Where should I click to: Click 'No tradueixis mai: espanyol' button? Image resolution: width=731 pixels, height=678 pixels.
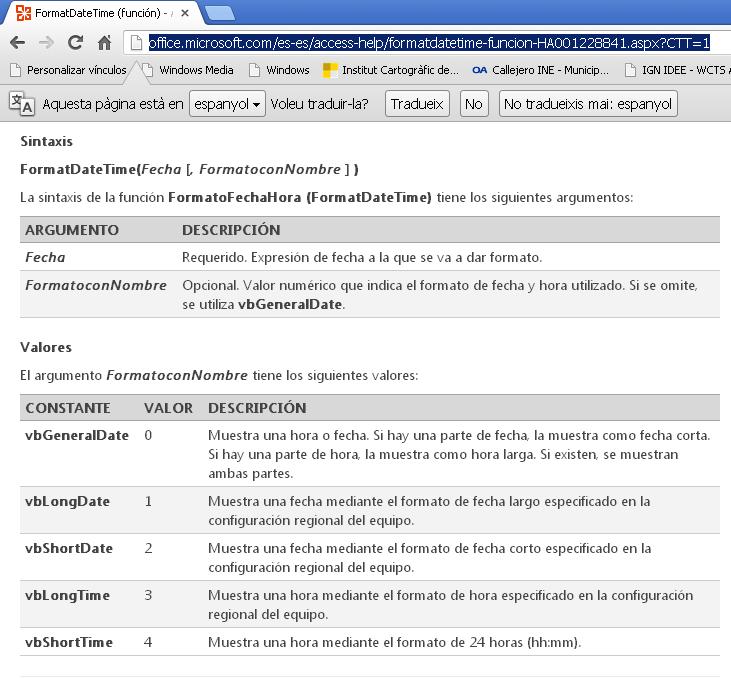pos(588,104)
